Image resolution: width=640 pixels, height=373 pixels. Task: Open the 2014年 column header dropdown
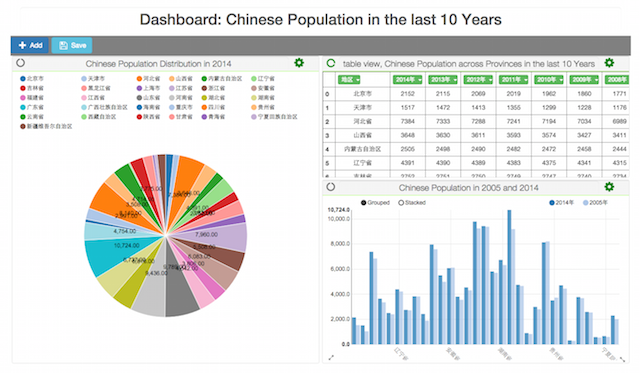pos(407,80)
